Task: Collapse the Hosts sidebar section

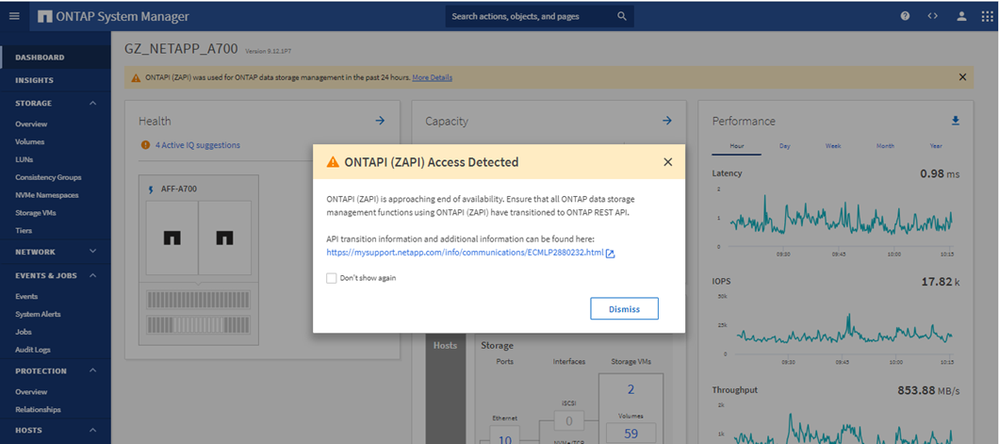Action: (x=93, y=429)
